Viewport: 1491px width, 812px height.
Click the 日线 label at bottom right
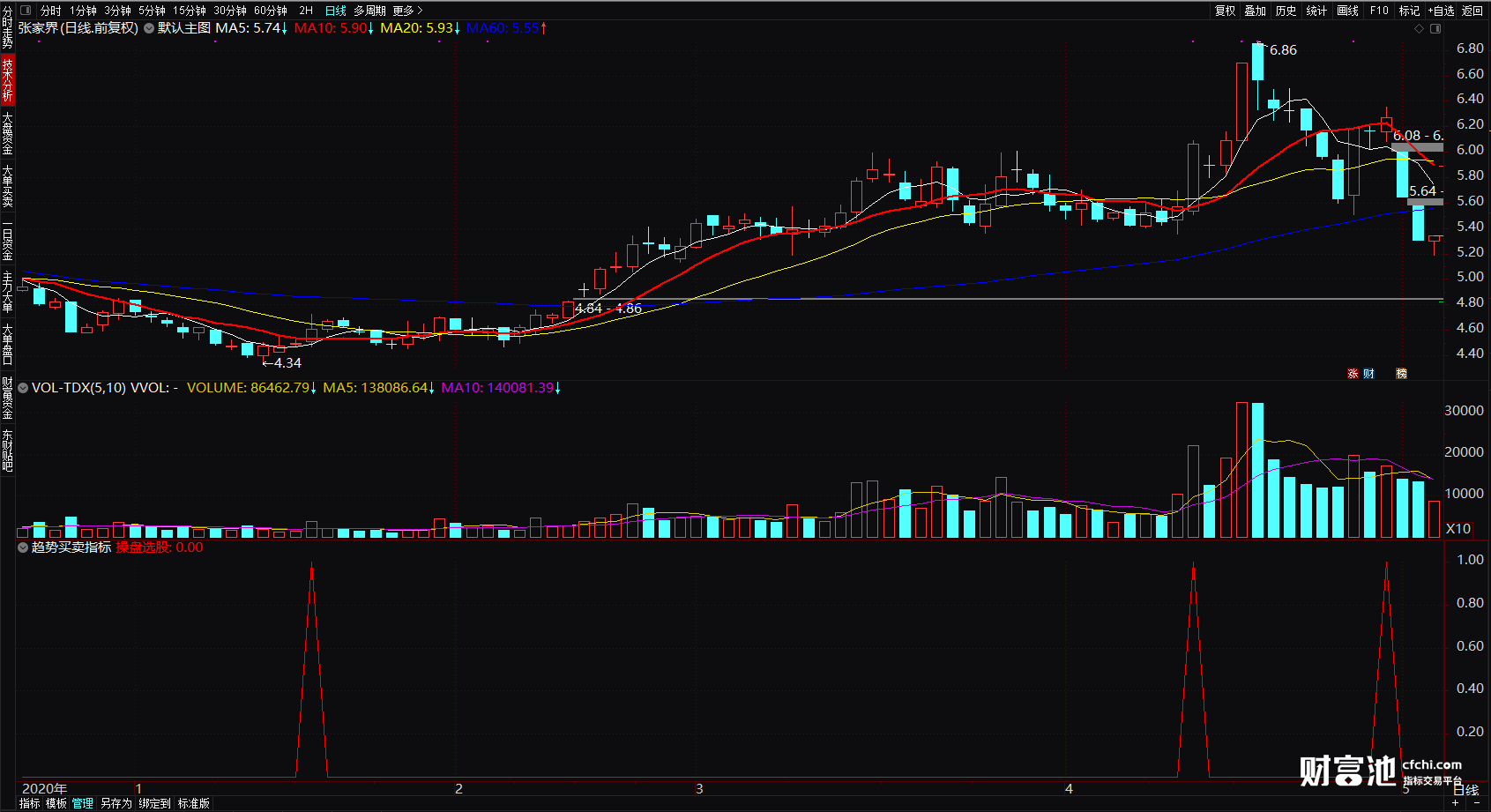coord(1465,790)
